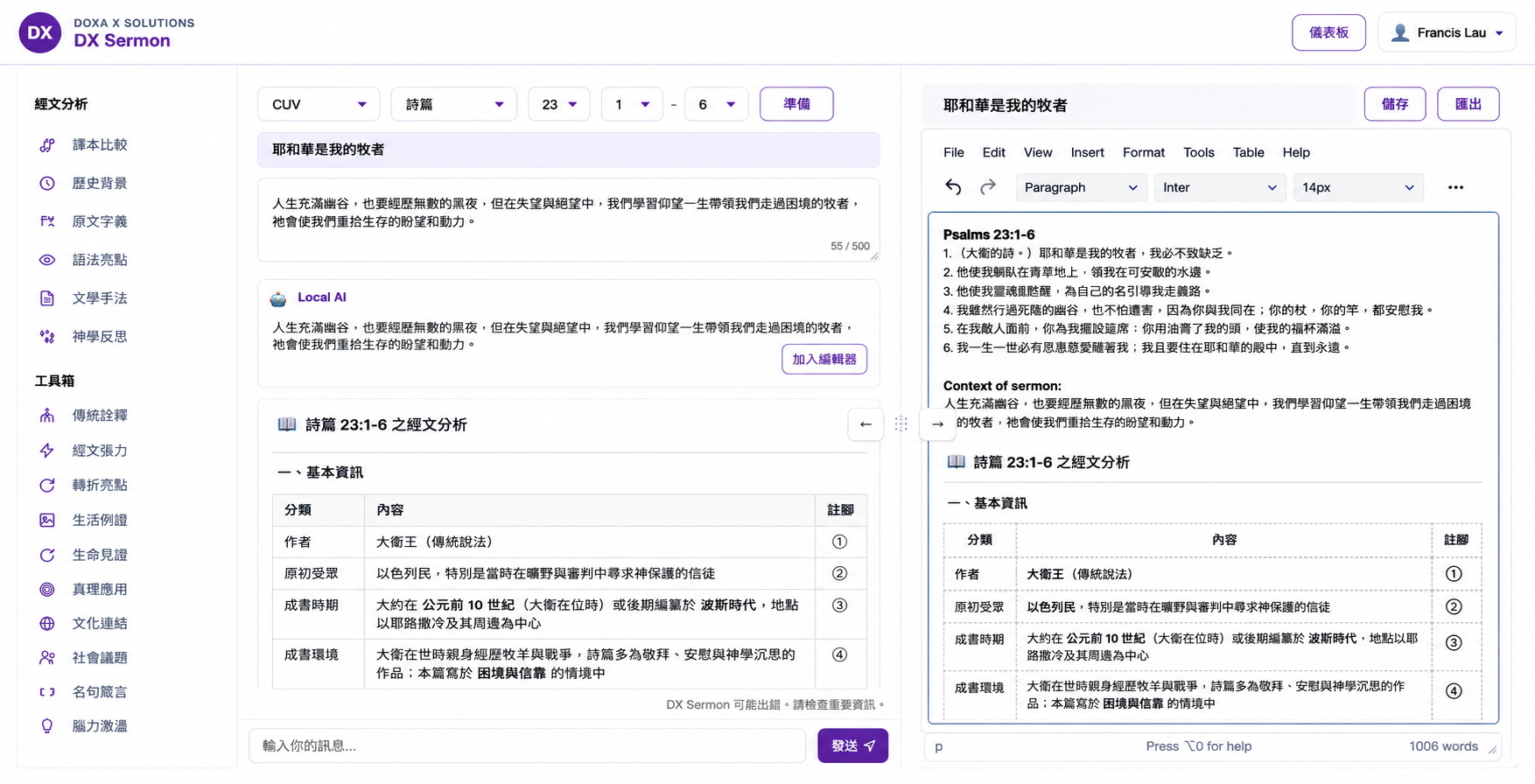Open 文學手法 literary devices
The image size is (1535, 784).
pyautogui.click(x=83, y=298)
